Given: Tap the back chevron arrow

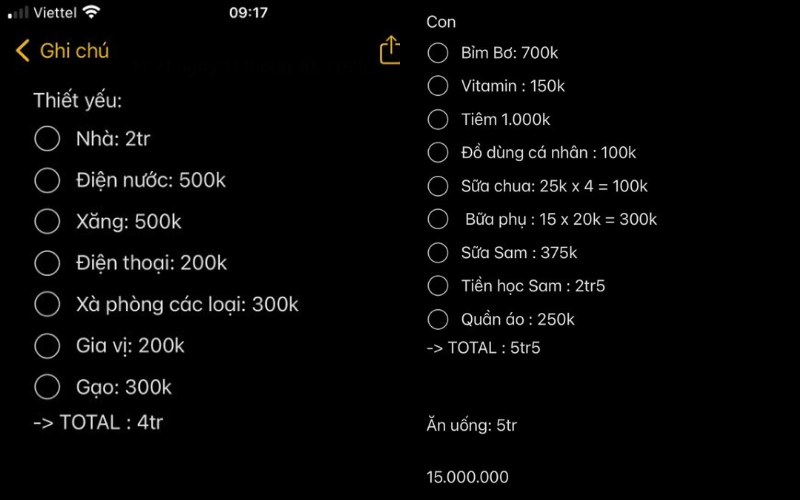Looking at the screenshot, I should (x=23, y=51).
